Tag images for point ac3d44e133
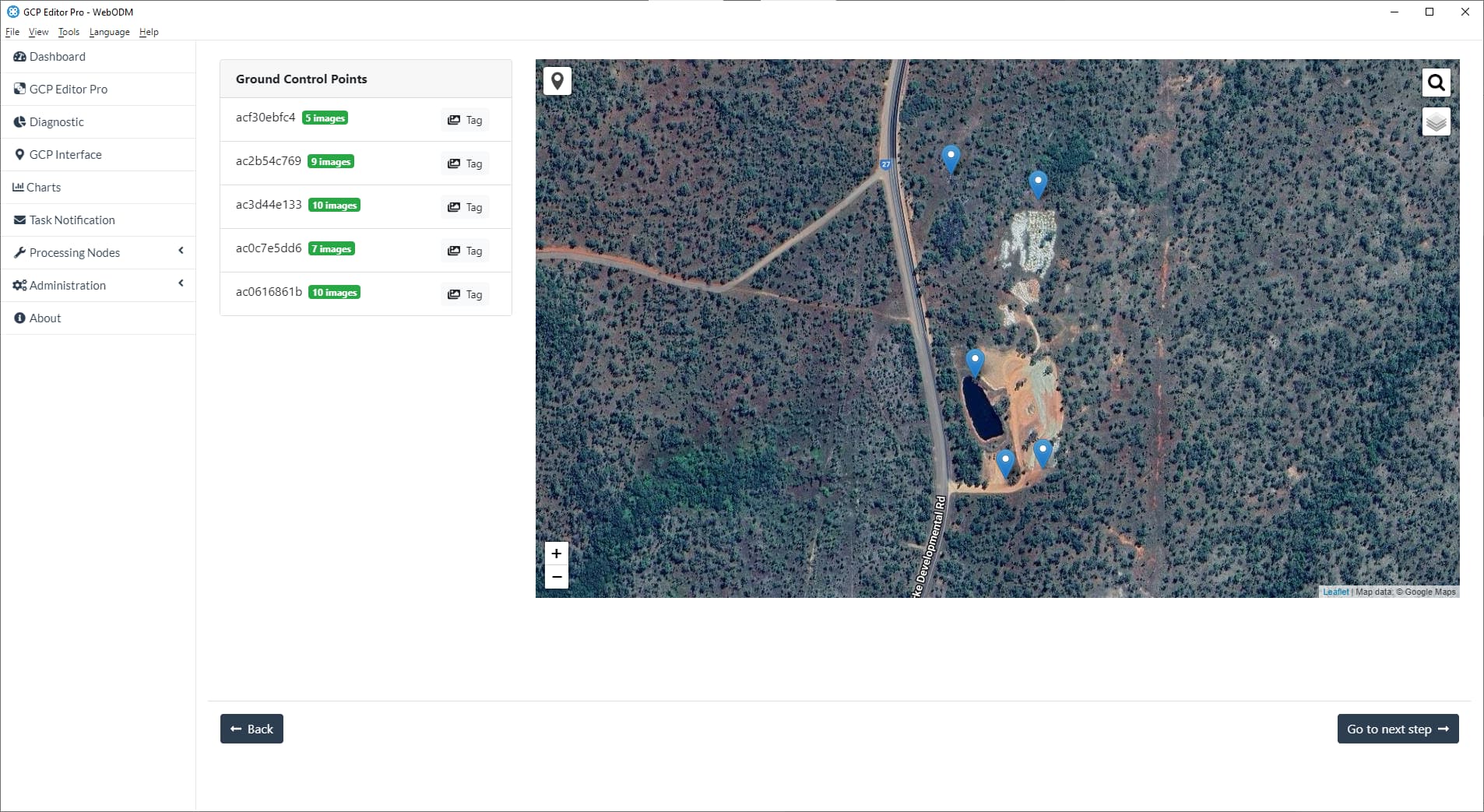The height and width of the screenshot is (812, 1484). pyautogui.click(x=465, y=207)
